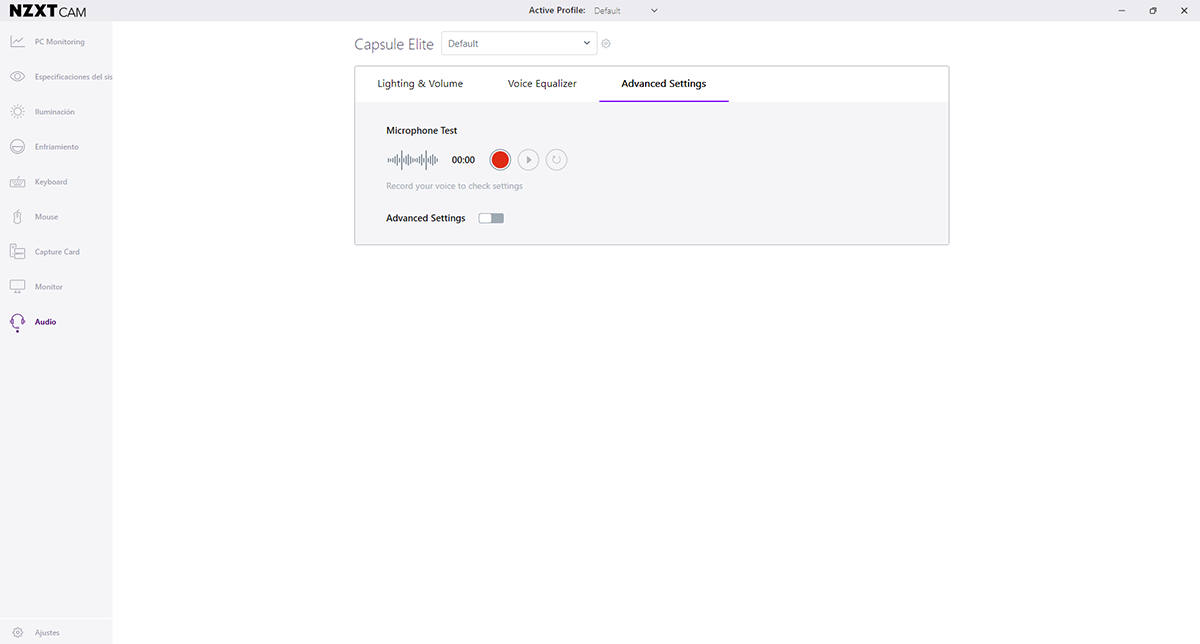Open Ajustes settings label

(x=47, y=633)
